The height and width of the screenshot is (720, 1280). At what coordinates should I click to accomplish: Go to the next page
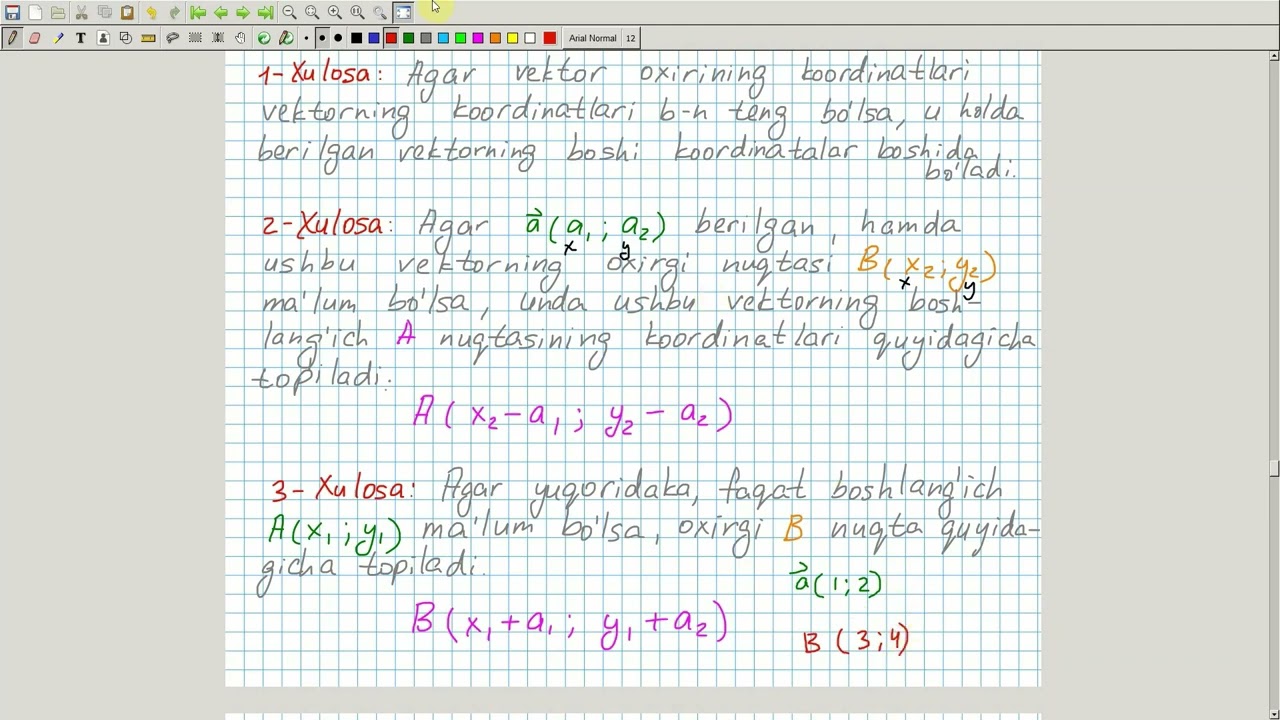[x=243, y=12]
